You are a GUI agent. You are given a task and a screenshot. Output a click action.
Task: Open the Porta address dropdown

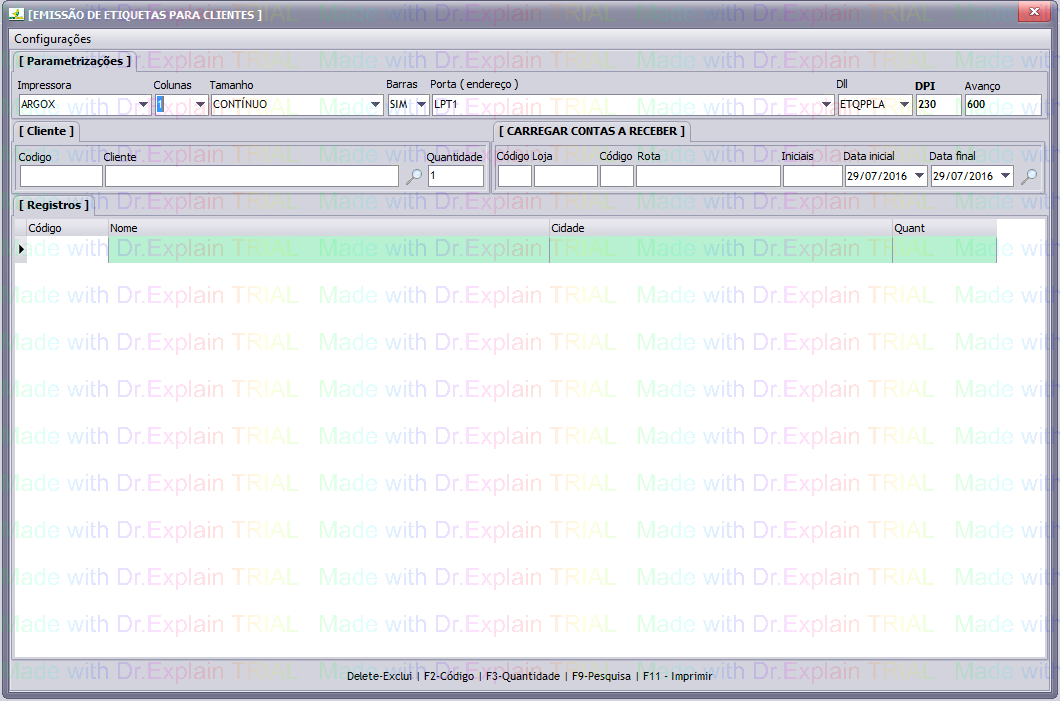point(827,105)
